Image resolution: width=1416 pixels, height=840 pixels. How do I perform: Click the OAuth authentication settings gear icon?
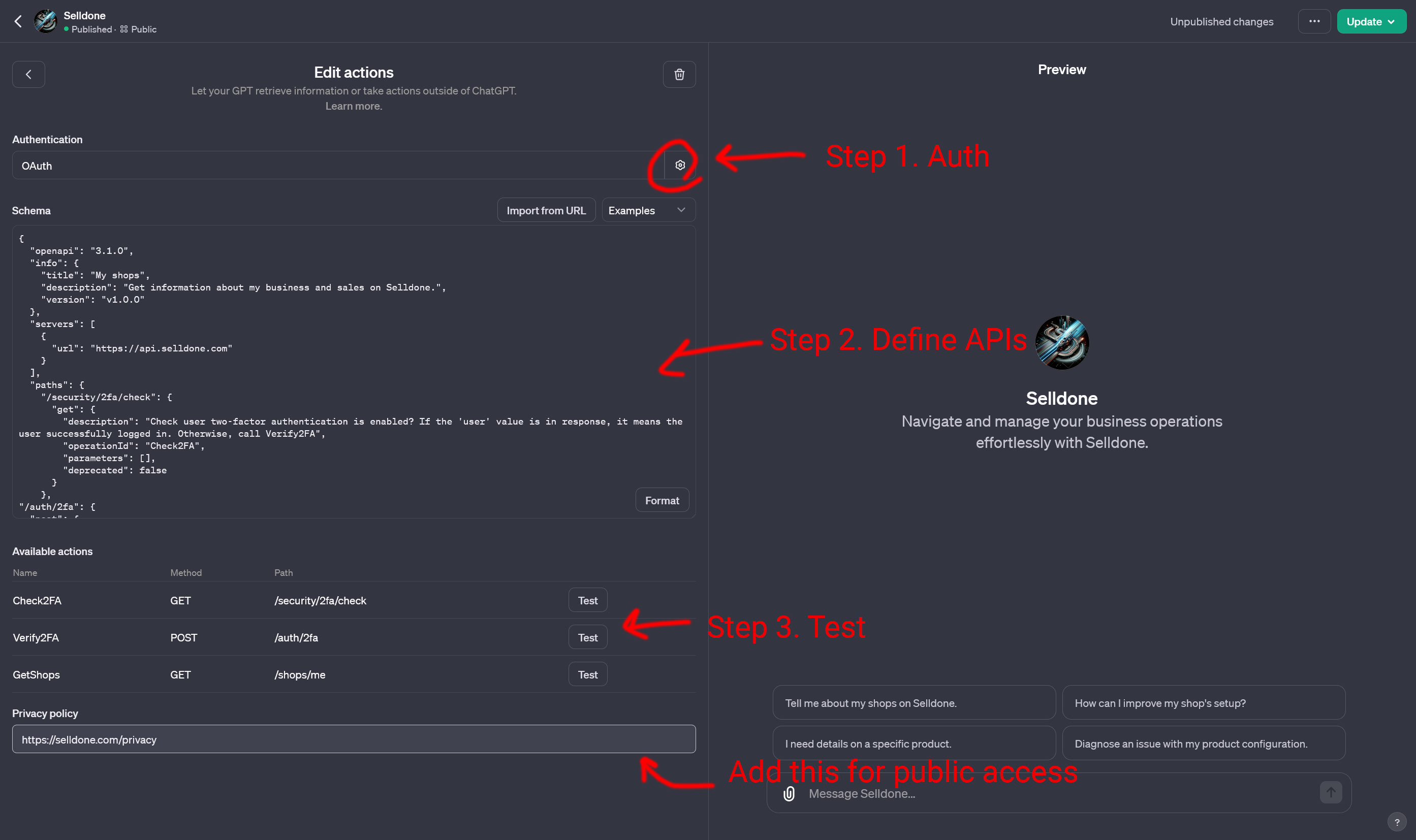click(680, 165)
